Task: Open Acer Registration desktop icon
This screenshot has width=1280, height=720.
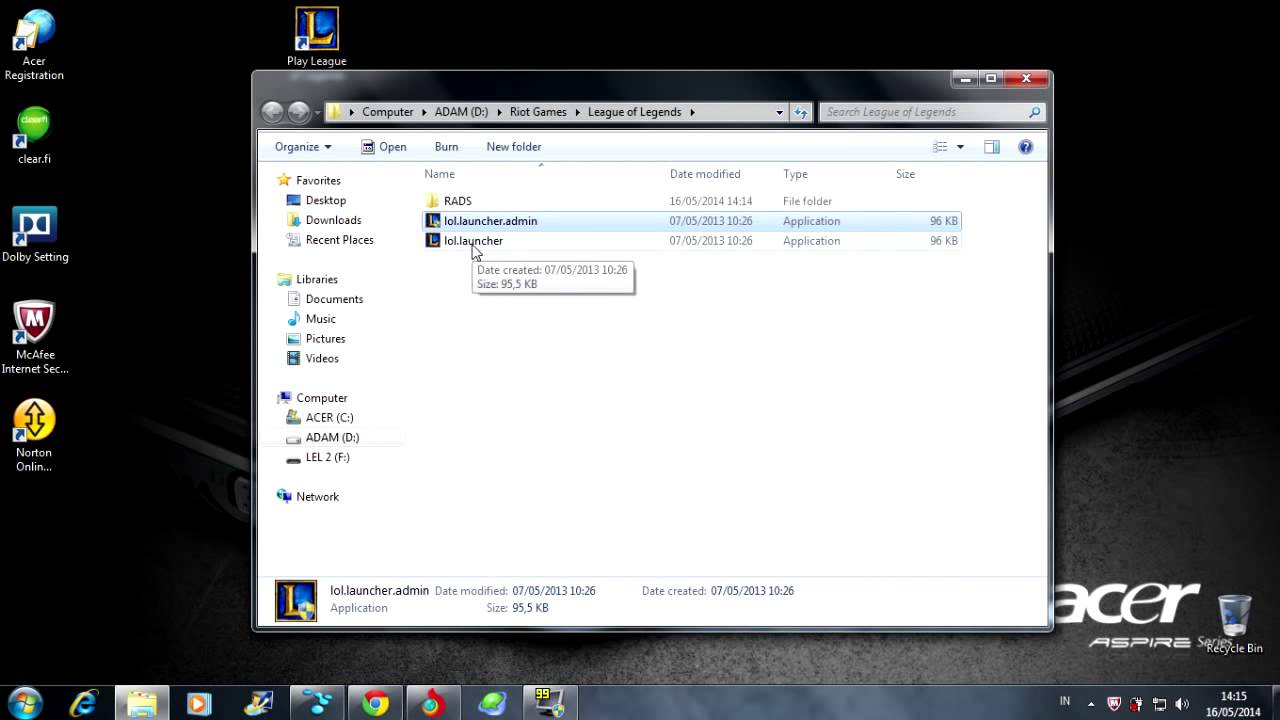Action: (x=34, y=45)
